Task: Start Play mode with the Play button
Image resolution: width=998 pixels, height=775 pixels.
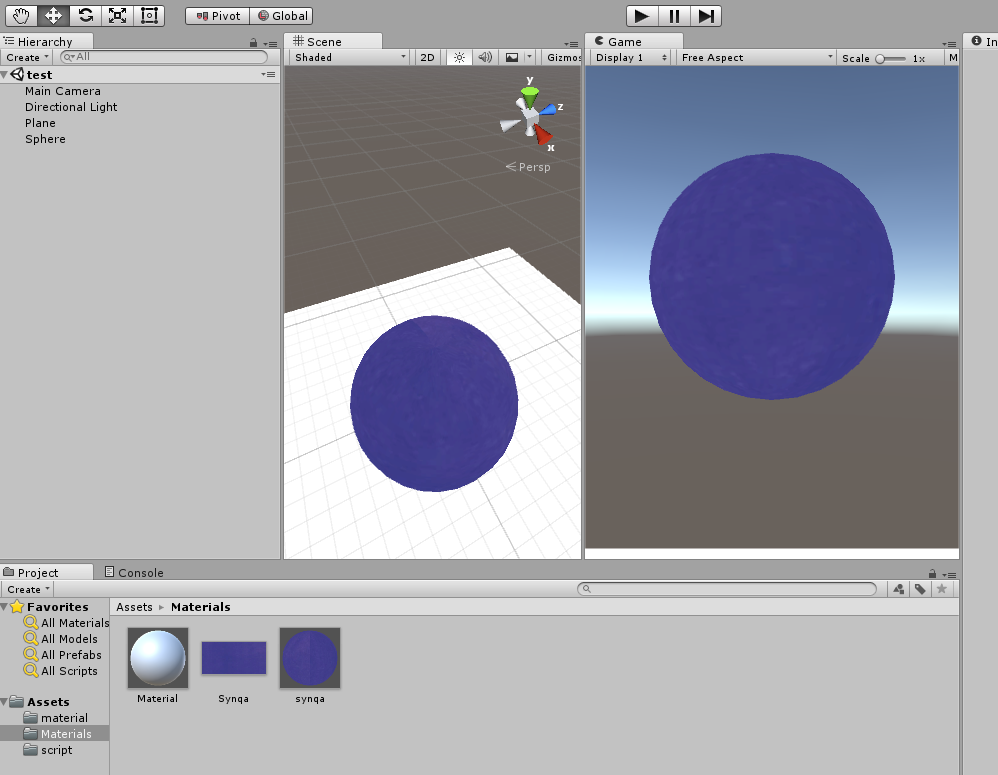Action: pyautogui.click(x=642, y=16)
